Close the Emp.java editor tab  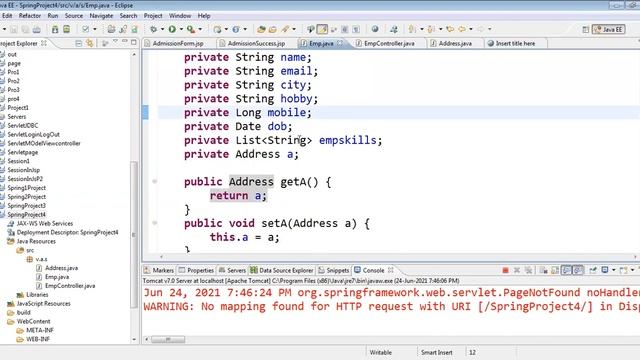(x=340, y=43)
